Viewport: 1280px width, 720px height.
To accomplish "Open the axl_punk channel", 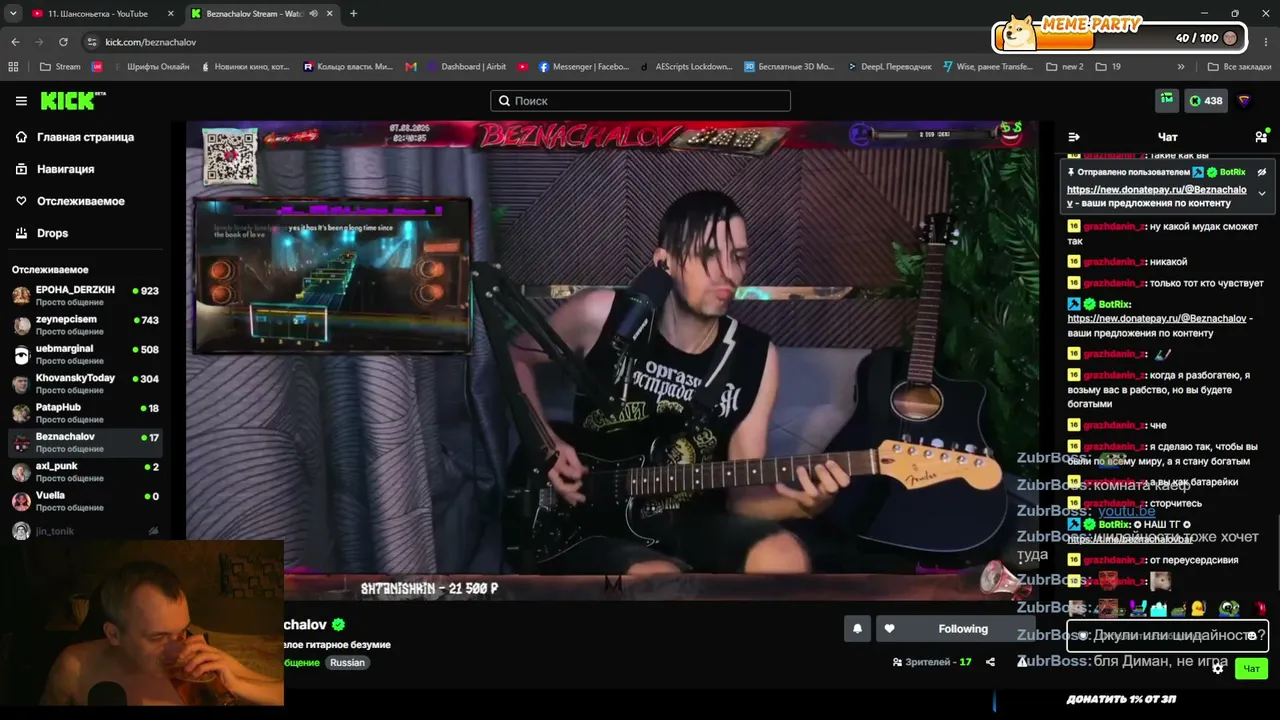I will 85,471.
